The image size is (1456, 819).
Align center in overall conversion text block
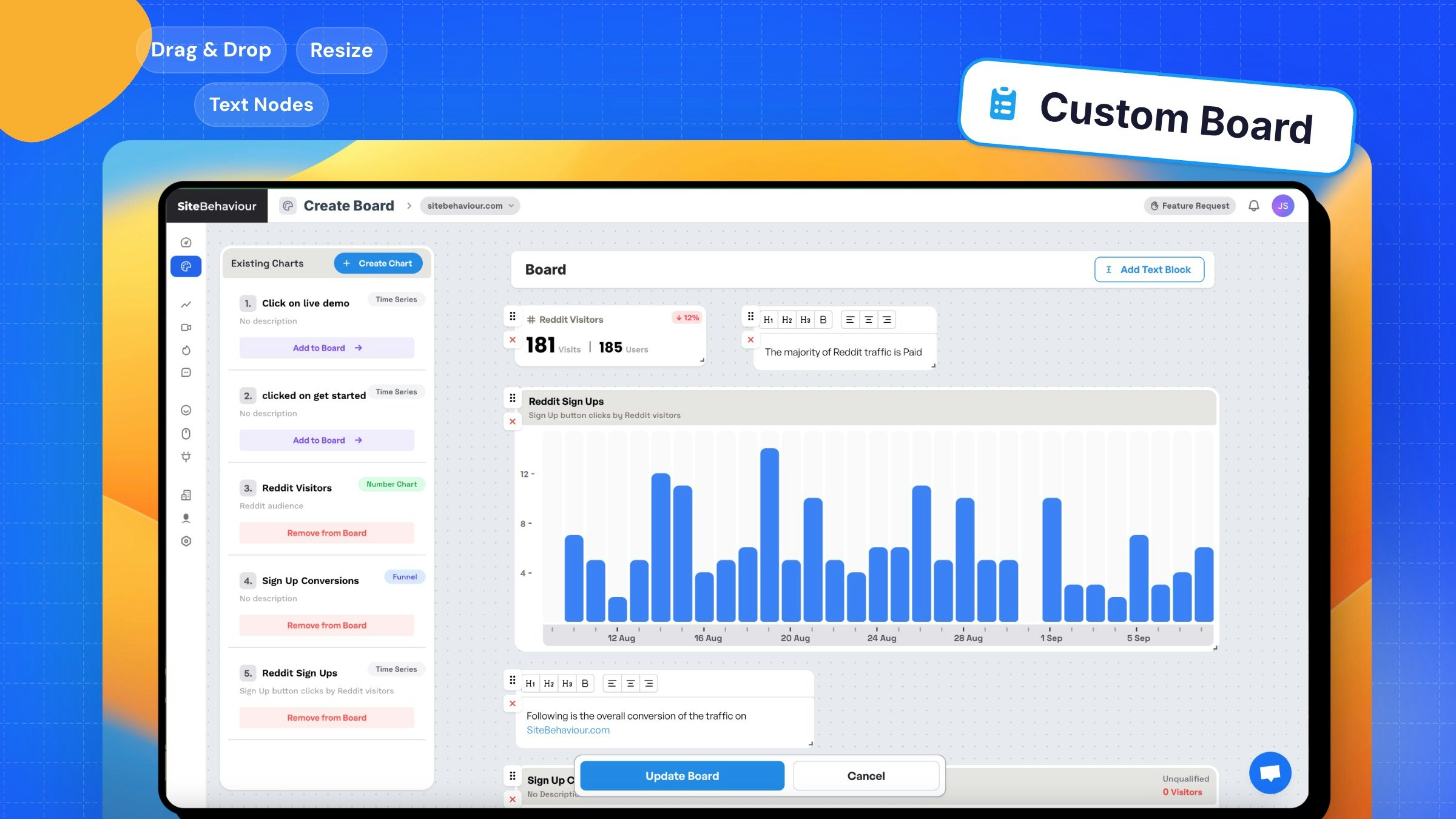[631, 684]
